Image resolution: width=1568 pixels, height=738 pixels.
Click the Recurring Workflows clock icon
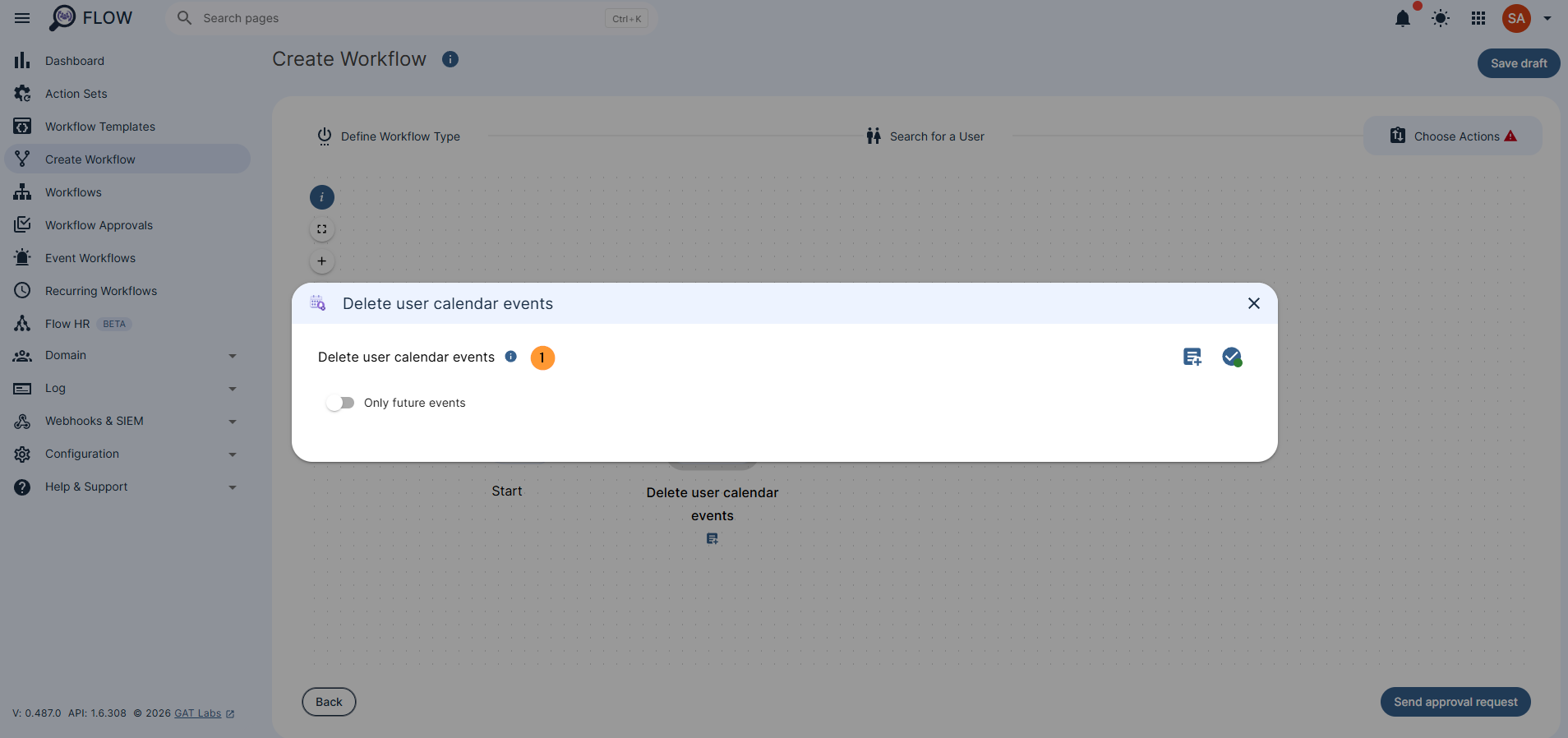pos(22,291)
